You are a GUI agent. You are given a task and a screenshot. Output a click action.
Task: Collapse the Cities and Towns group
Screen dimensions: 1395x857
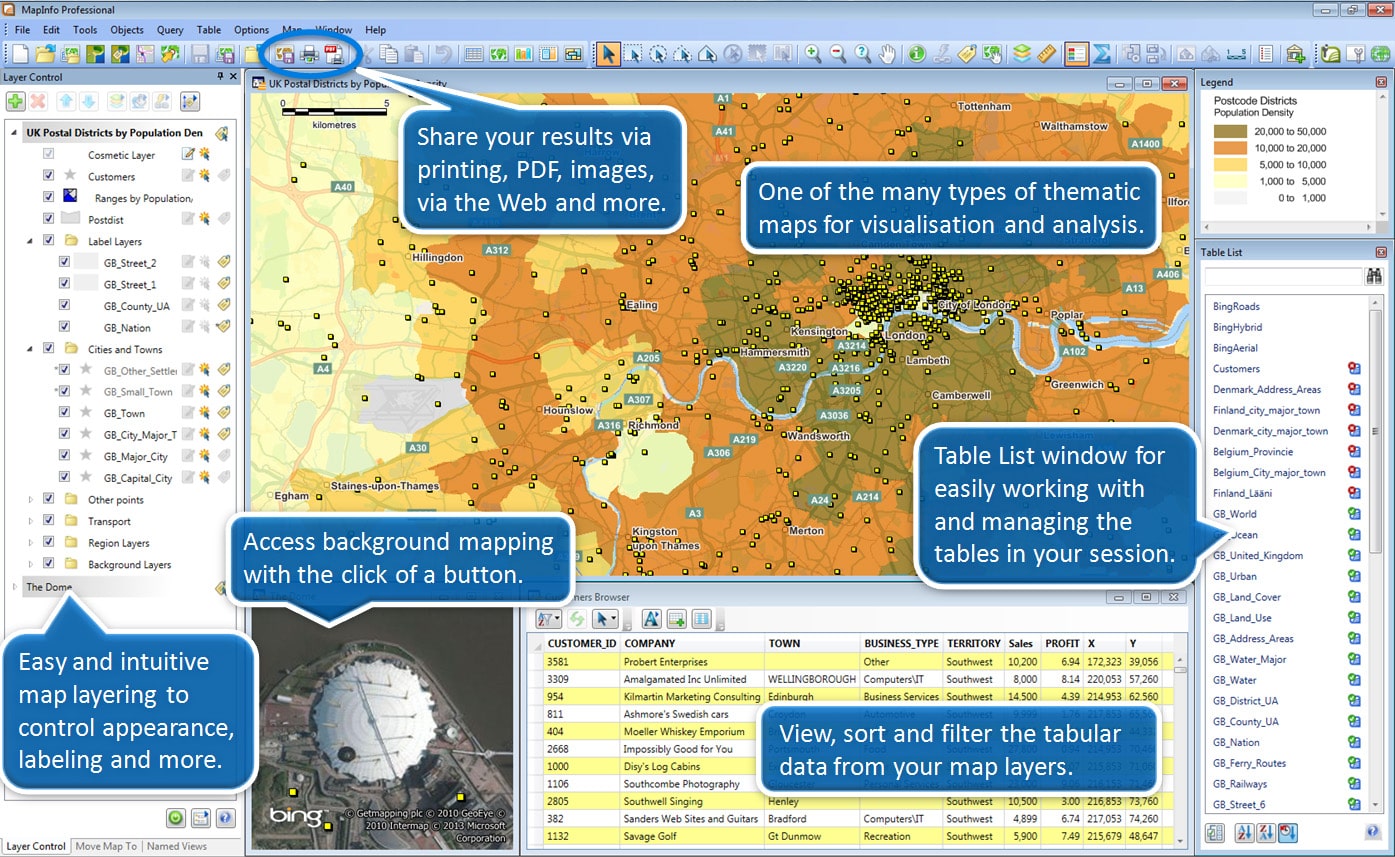point(30,348)
